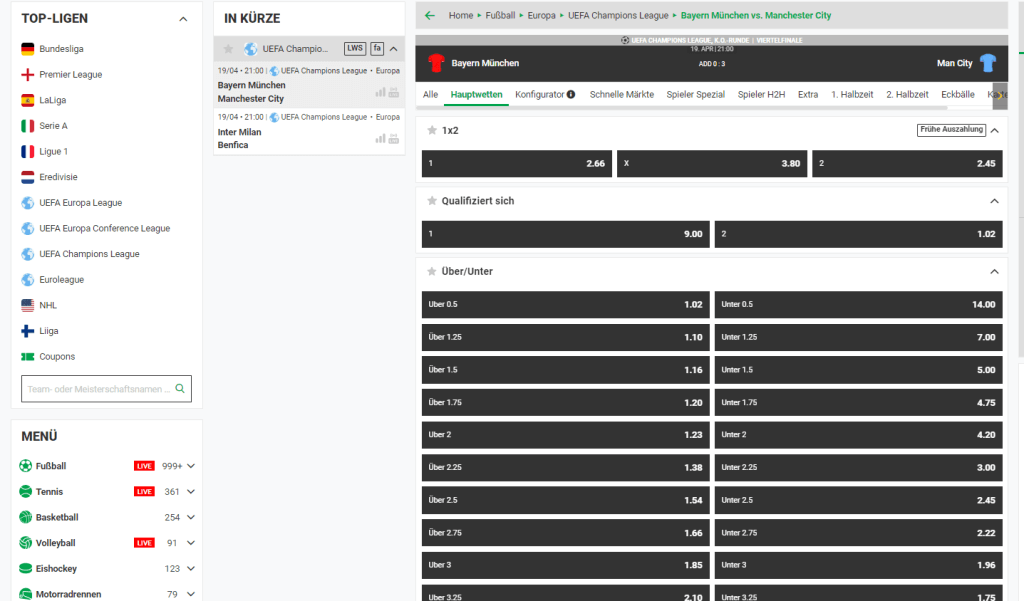Open statistics icon for Bayern München match

[x=380, y=92]
